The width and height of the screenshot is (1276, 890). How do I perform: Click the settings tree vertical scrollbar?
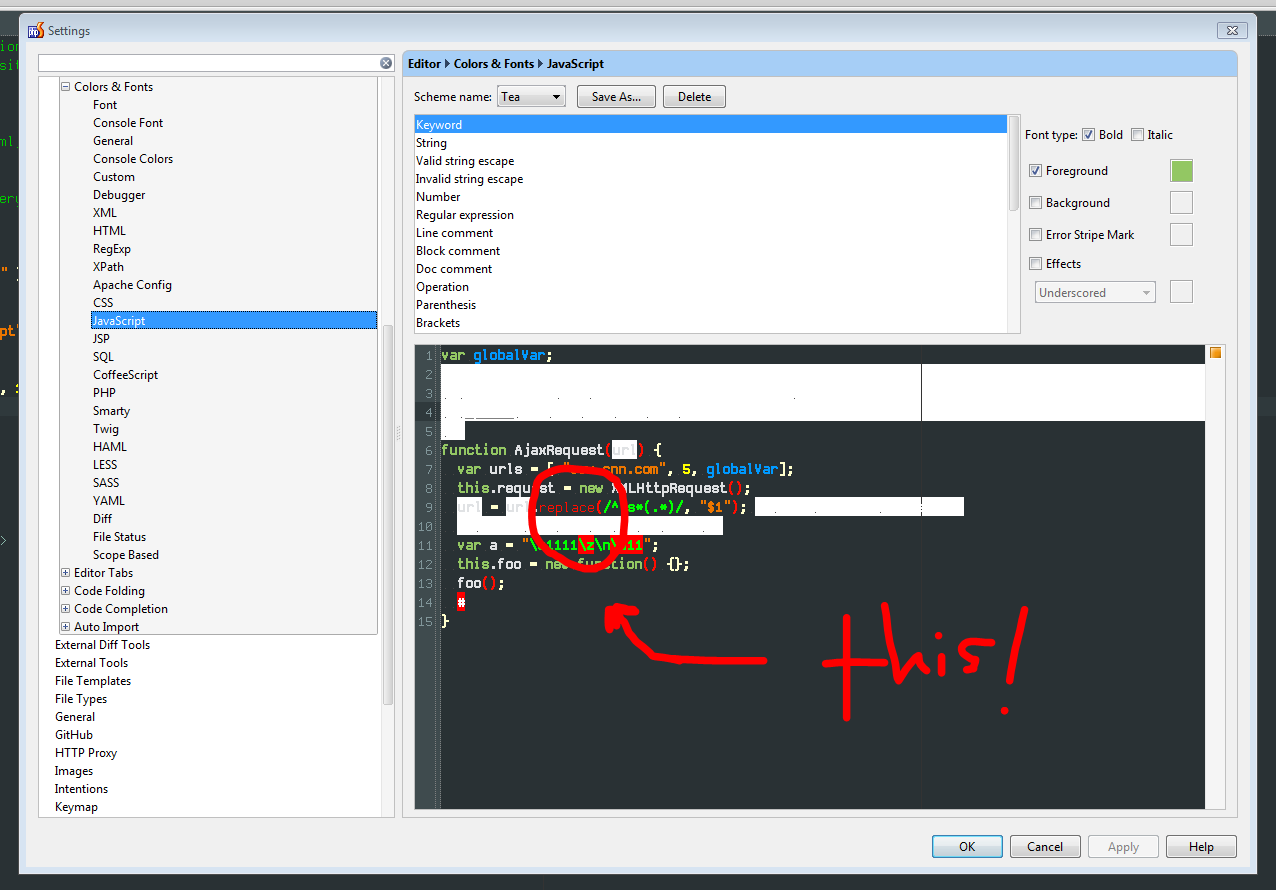[x=388, y=515]
